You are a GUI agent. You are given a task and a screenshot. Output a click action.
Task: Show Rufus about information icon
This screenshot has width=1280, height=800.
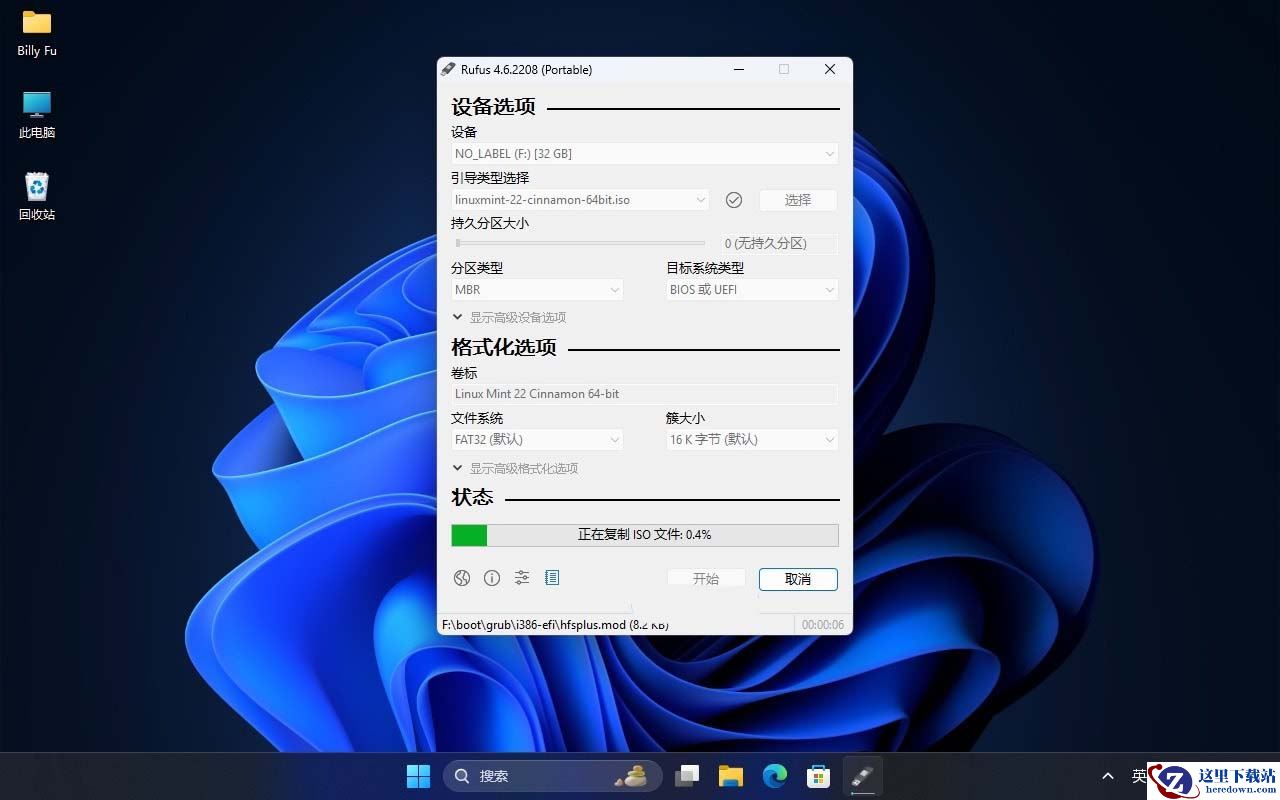pyautogui.click(x=492, y=578)
